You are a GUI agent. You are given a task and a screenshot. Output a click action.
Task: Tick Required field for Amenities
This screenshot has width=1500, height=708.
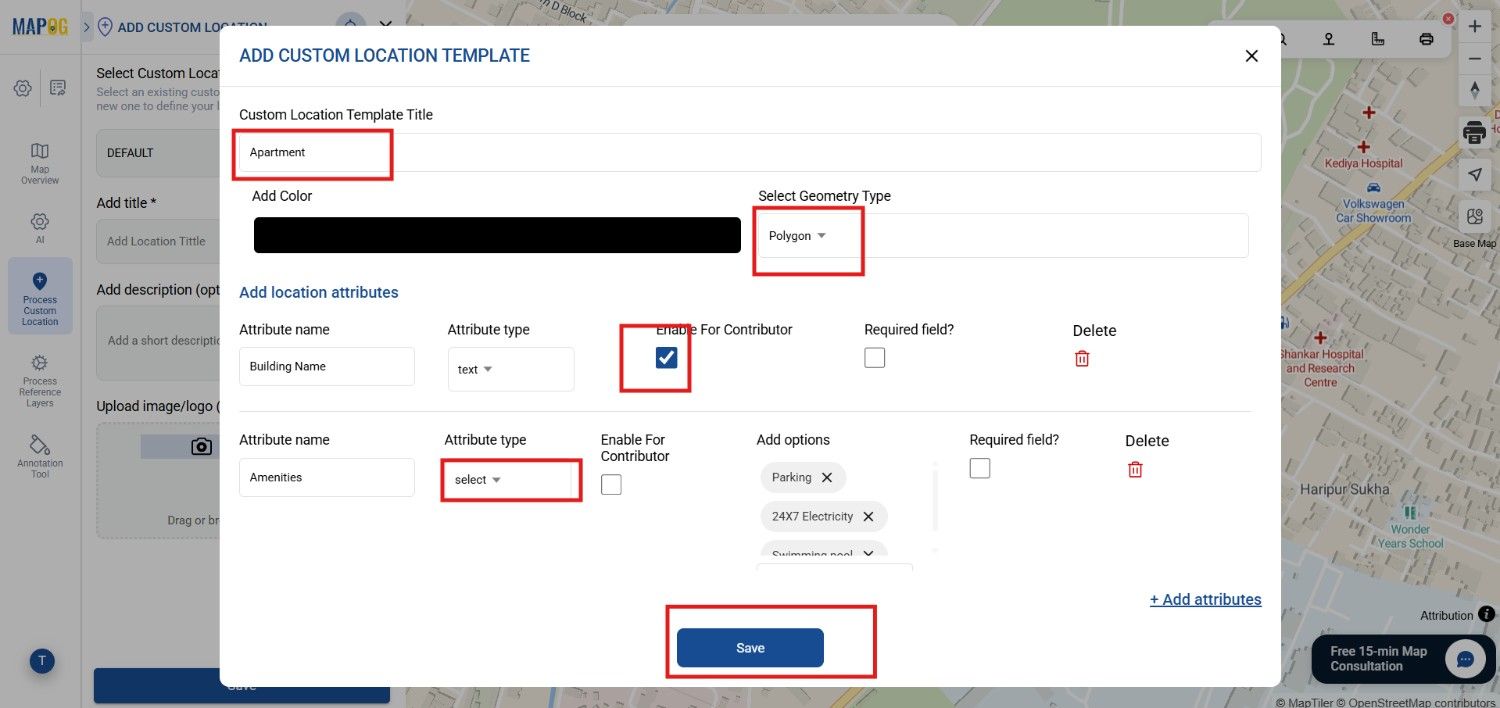pos(980,468)
